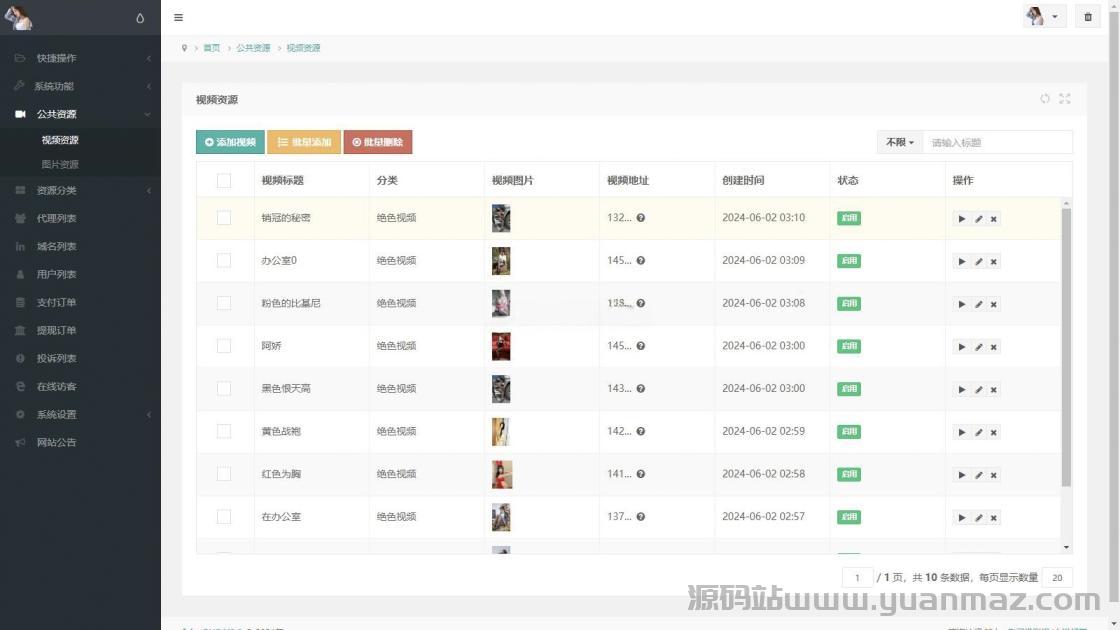Viewport: 1120px width, 630px height.
Task: Play the video in the 销冠的秘密 row
Action: coord(961,219)
